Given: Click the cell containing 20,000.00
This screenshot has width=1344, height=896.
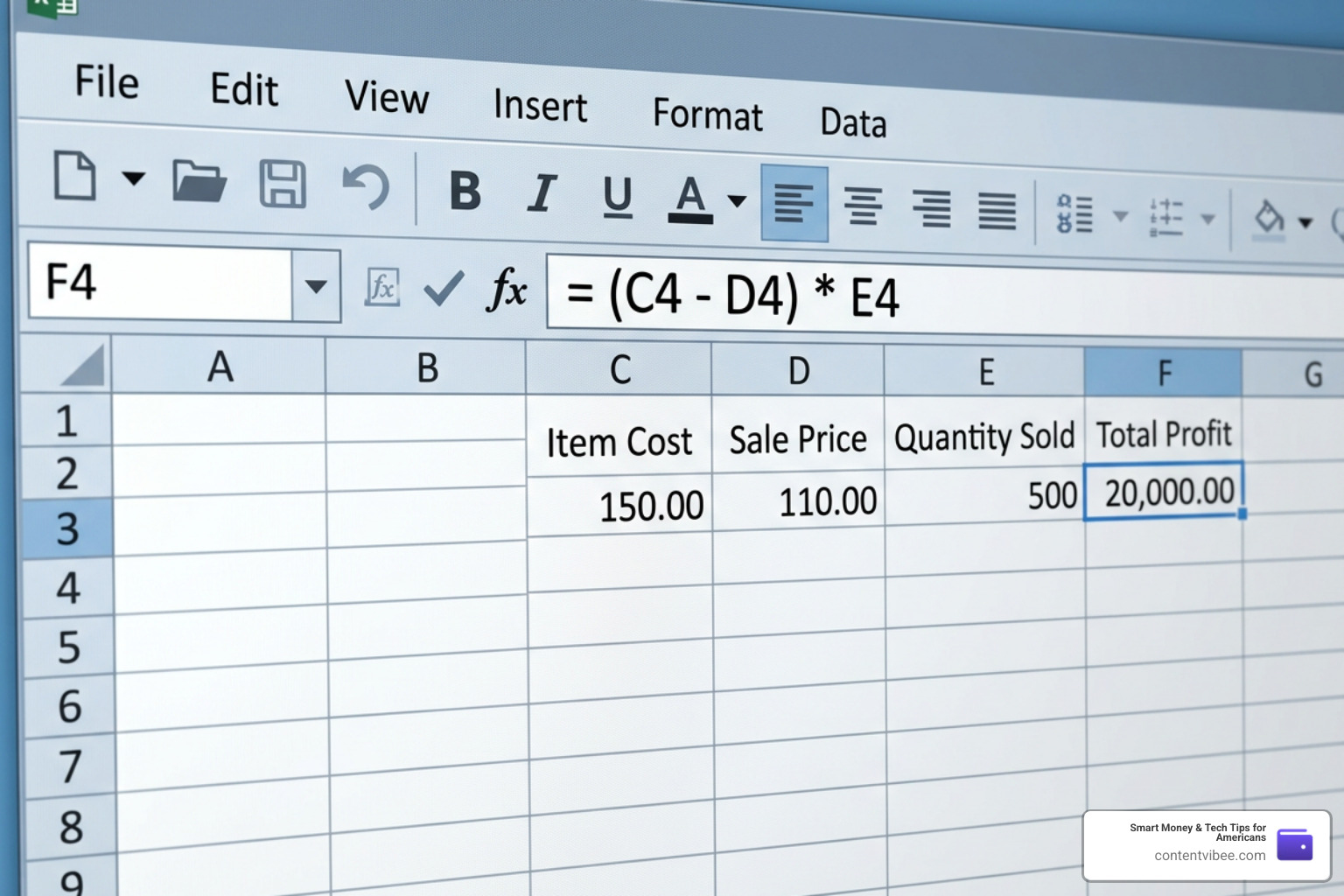Looking at the screenshot, I should pyautogui.click(x=1164, y=491).
